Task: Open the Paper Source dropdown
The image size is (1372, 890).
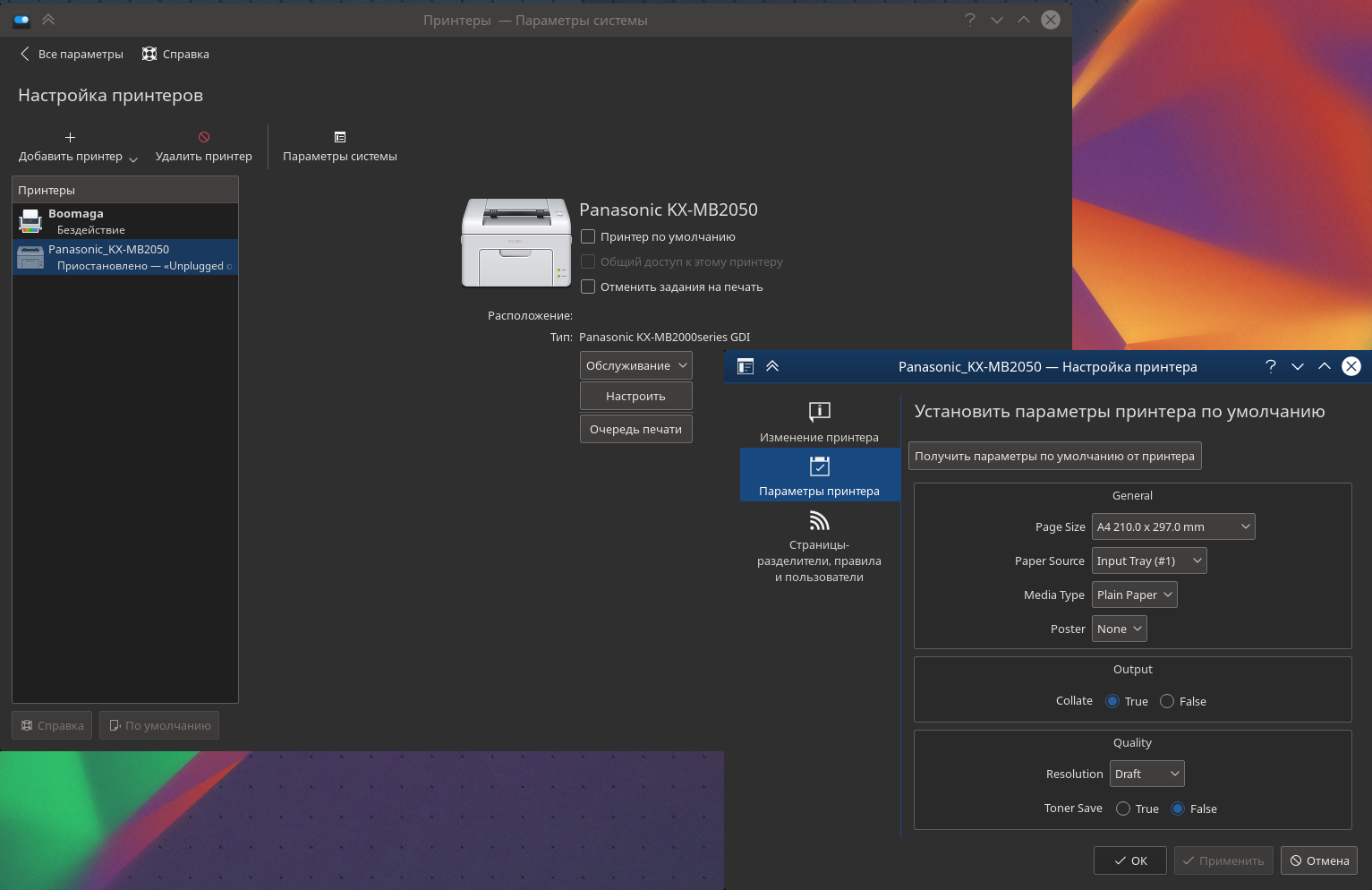Action: click(x=1149, y=561)
